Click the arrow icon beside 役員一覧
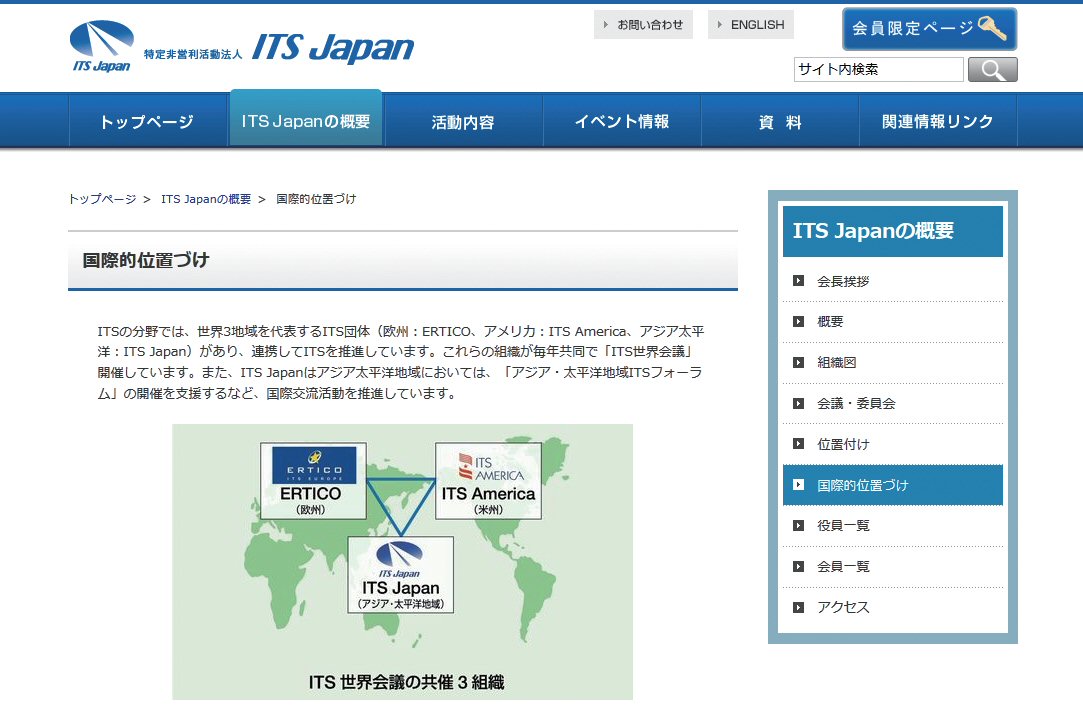Screen dimensions: 1083x727 [x=798, y=525]
